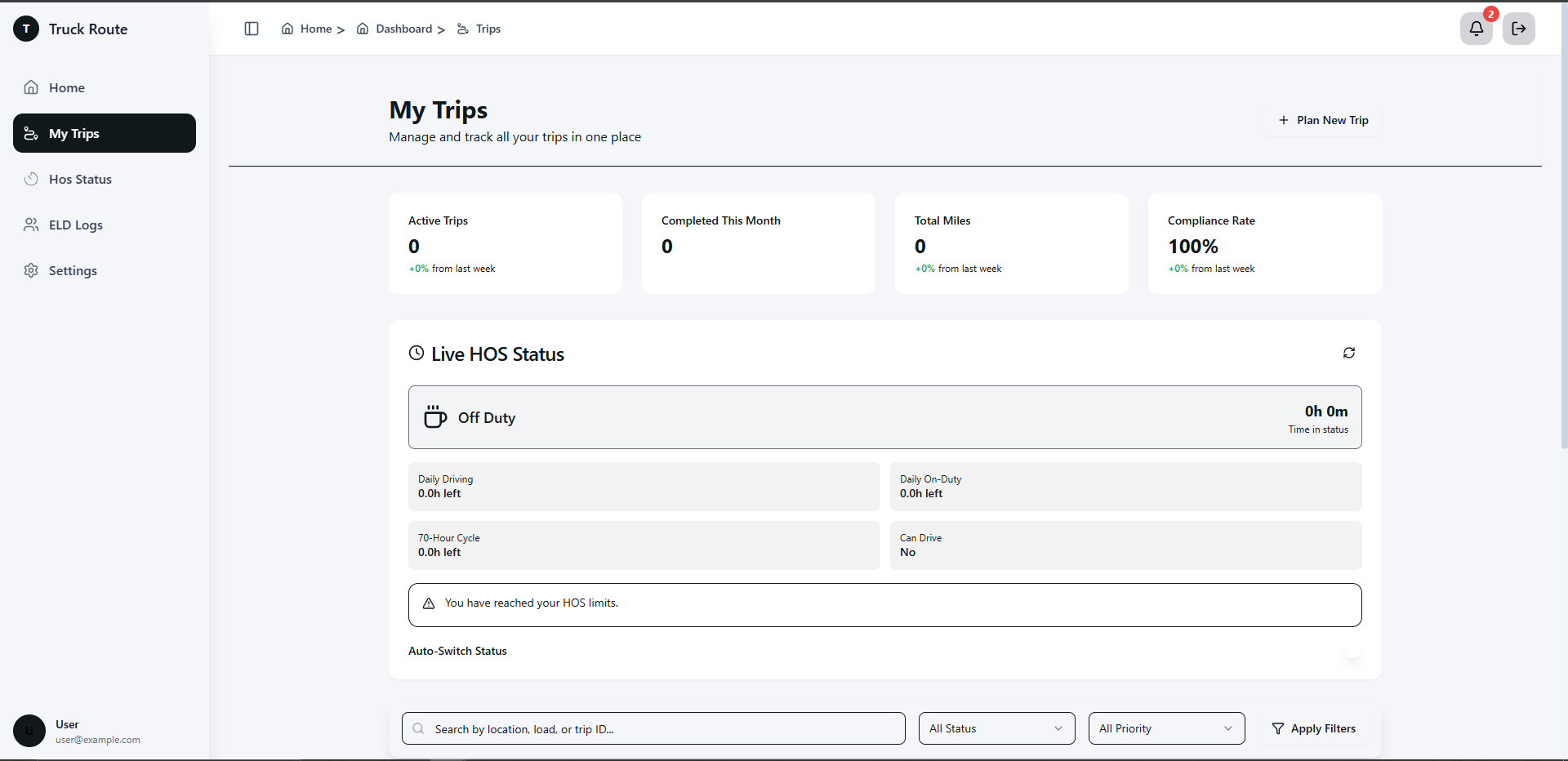The width and height of the screenshot is (1568, 761).
Task: Click Apply Filters button
Action: (1313, 728)
